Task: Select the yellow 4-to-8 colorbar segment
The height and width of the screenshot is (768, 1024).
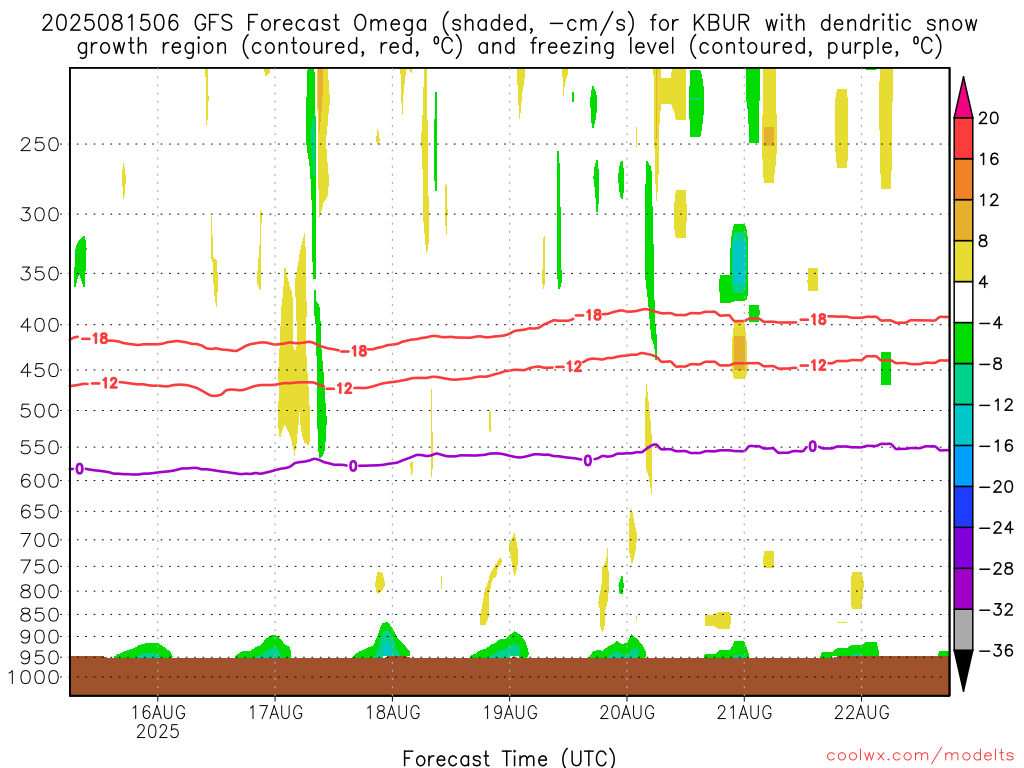Action: (x=963, y=262)
